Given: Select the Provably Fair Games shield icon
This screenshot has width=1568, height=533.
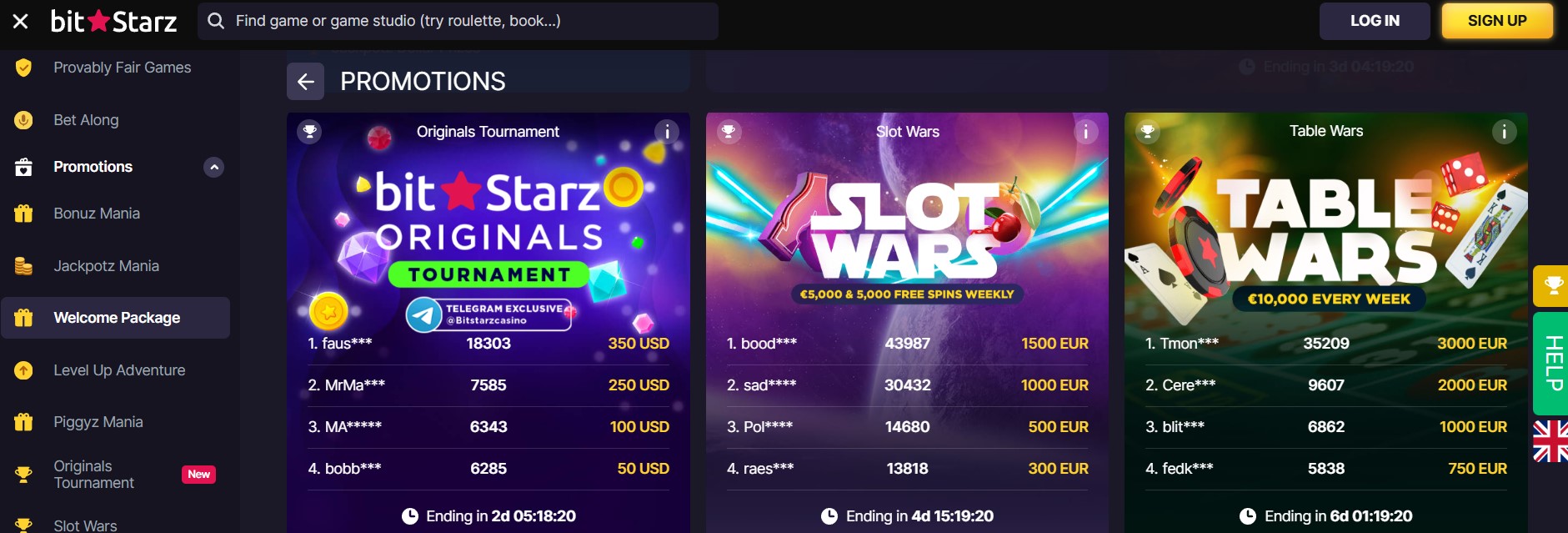Looking at the screenshot, I should pos(23,67).
